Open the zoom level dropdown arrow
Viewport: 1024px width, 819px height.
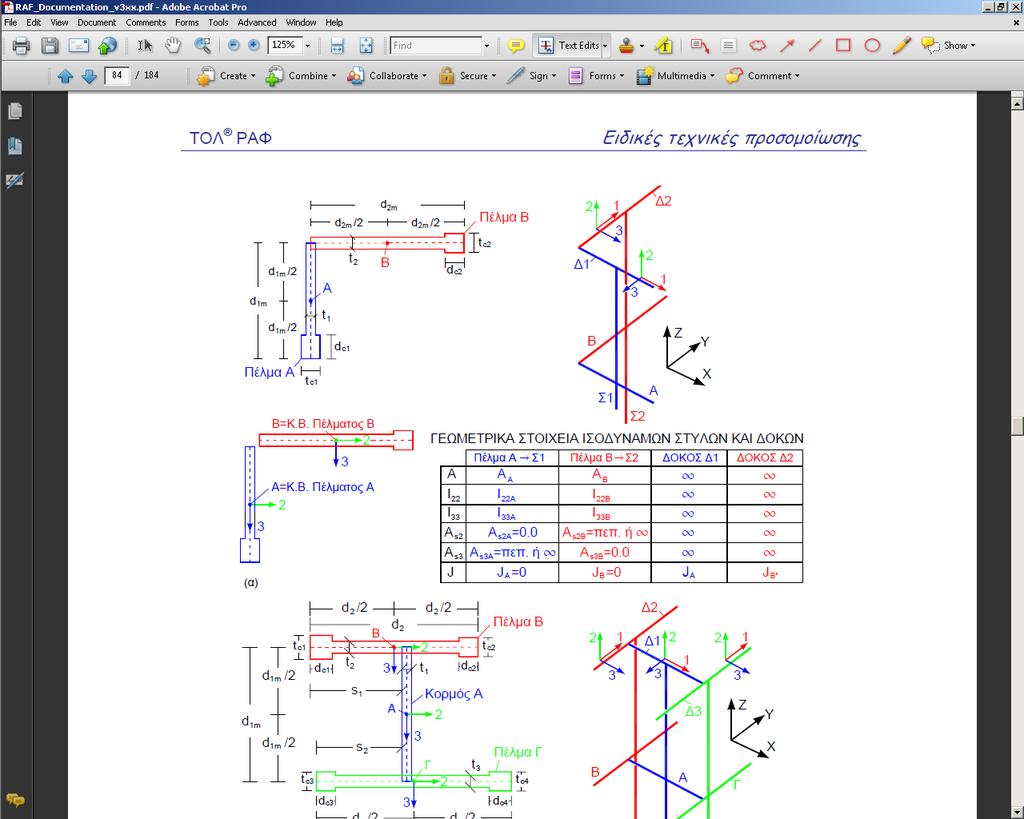[x=308, y=46]
